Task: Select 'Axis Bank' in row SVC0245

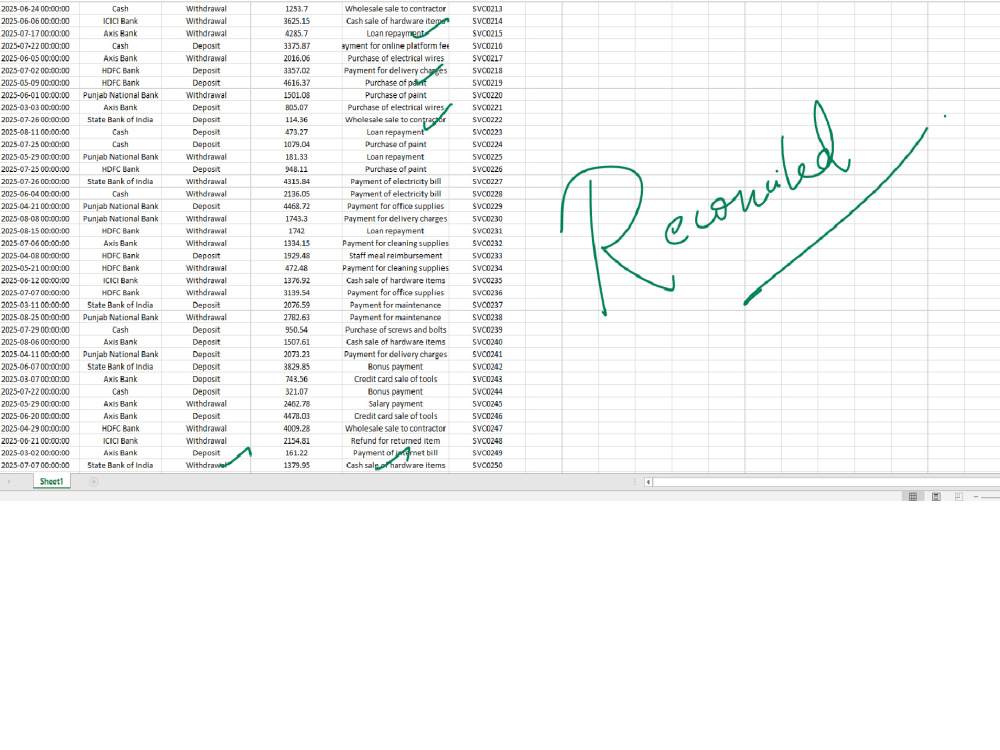Action: click(x=121, y=404)
